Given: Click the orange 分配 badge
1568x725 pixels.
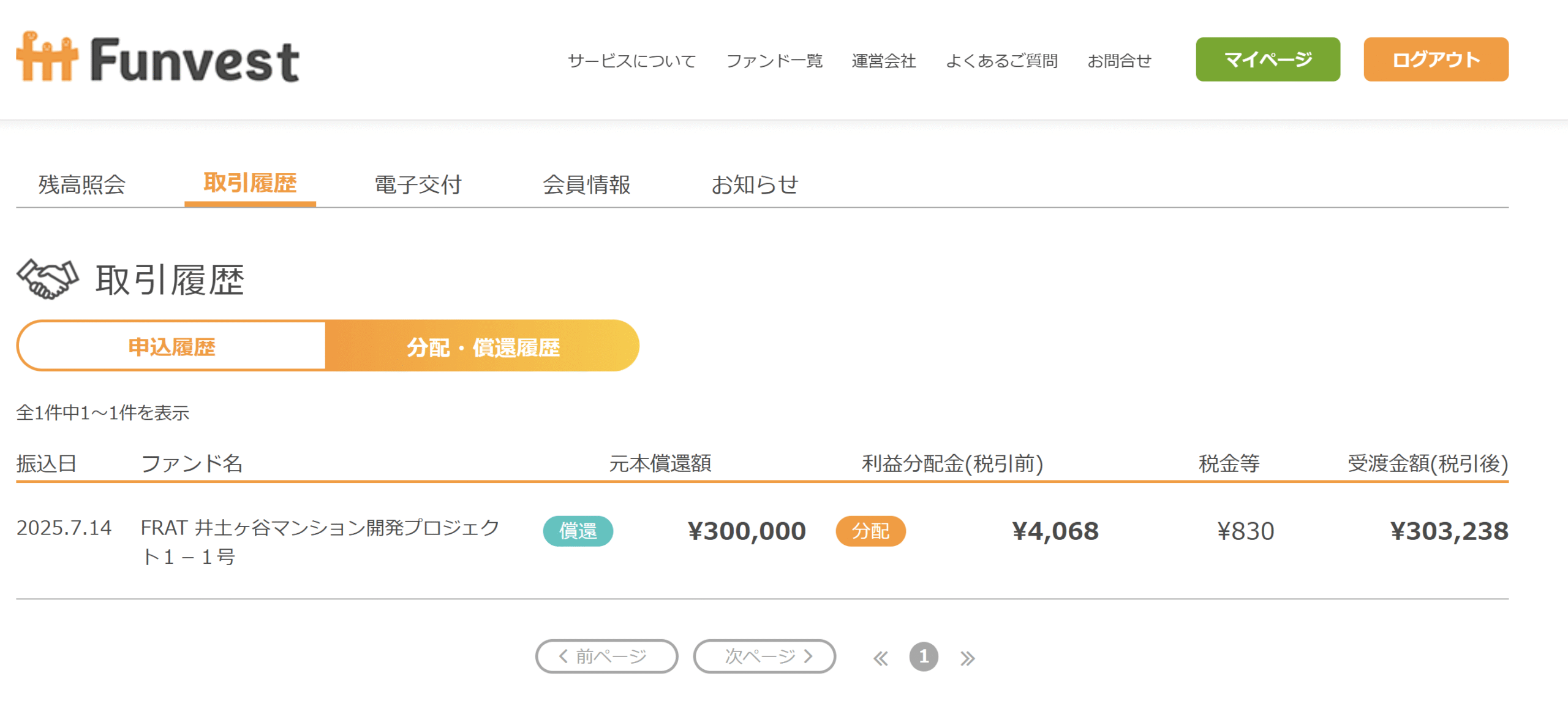Looking at the screenshot, I should [870, 531].
